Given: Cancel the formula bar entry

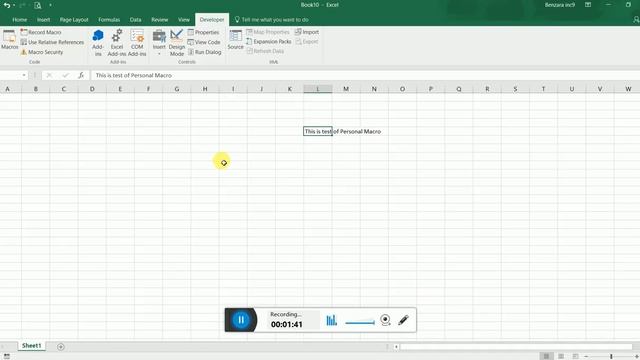Looking at the screenshot, I should 49,75.
